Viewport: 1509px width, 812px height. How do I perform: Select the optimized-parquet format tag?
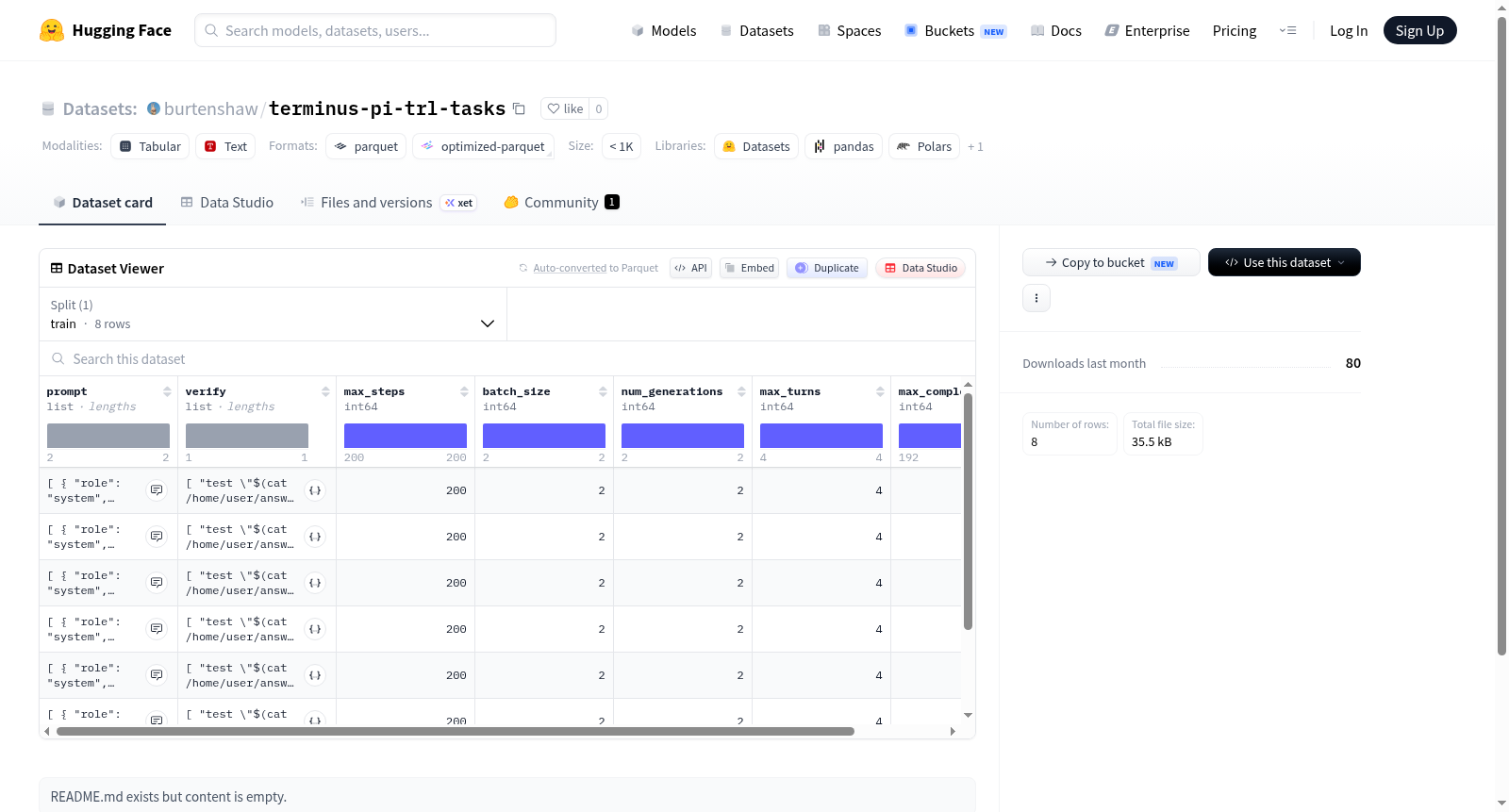[x=483, y=146]
